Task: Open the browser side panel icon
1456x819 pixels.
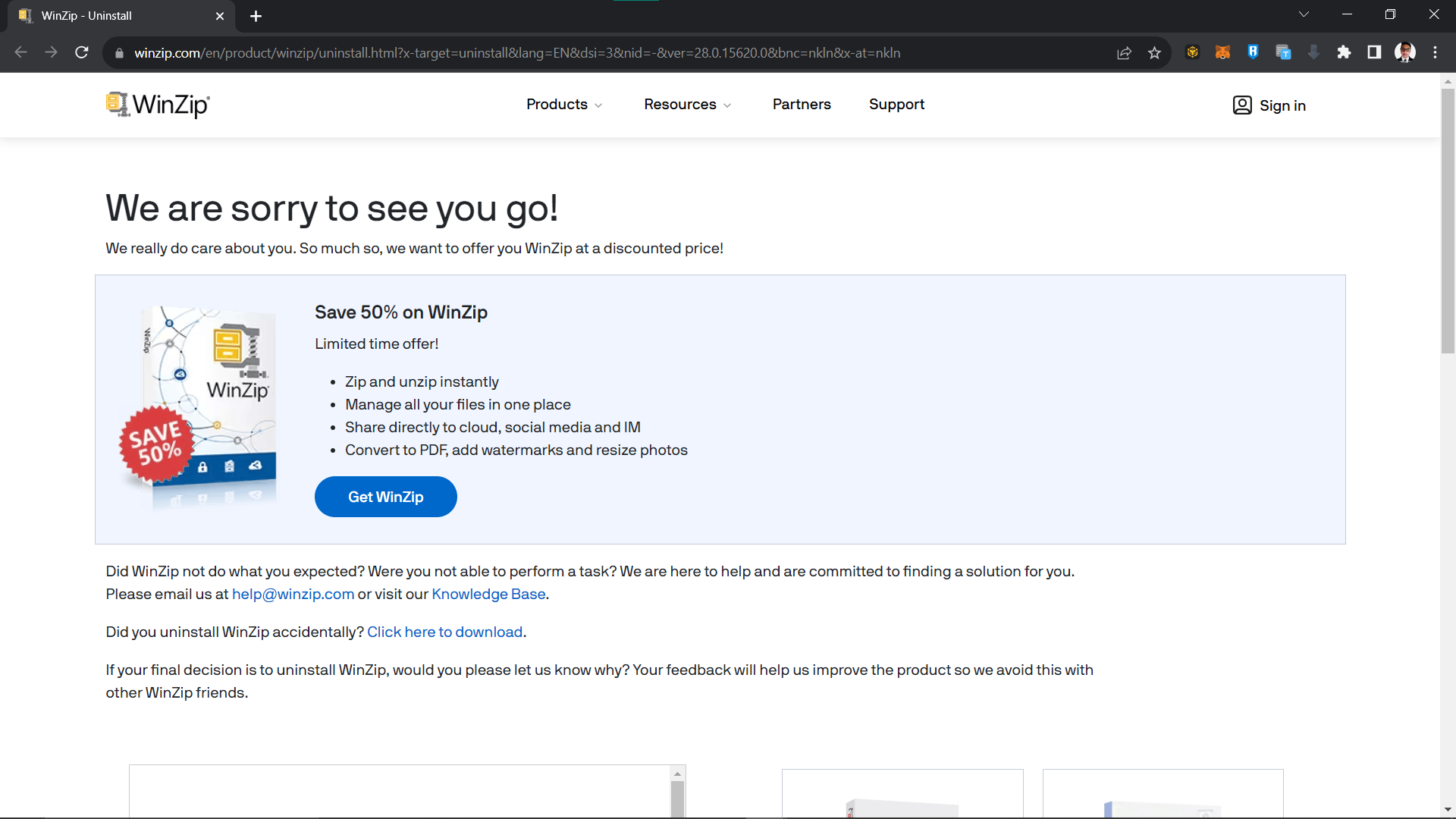Action: tap(1373, 52)
